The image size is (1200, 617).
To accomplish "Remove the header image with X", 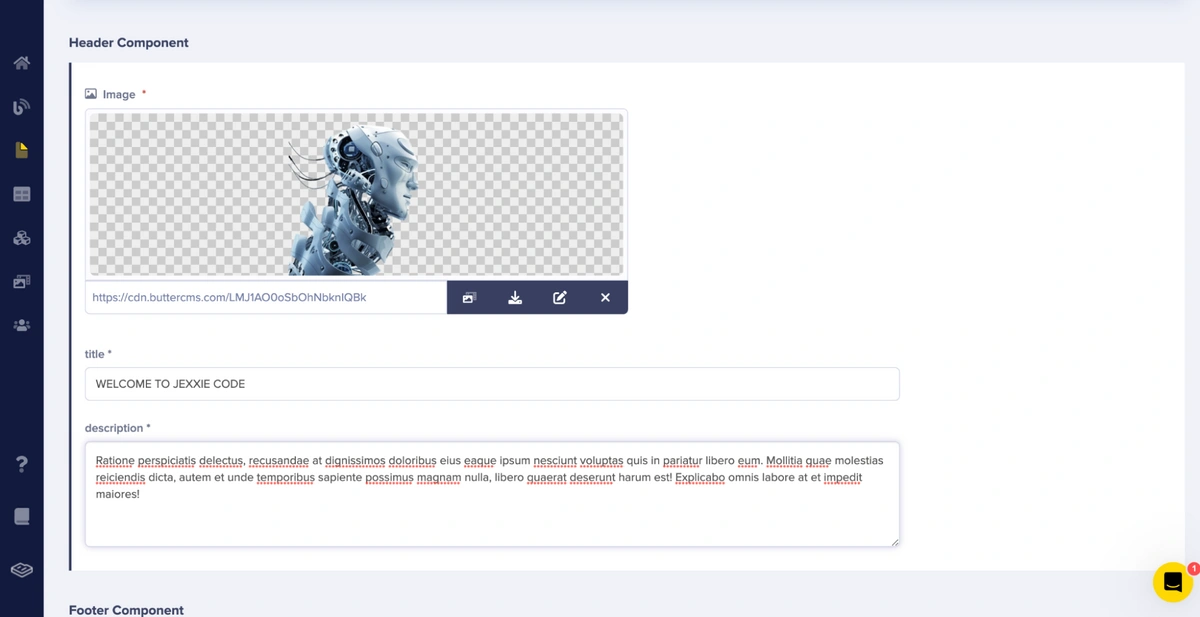I will [605, 298].
